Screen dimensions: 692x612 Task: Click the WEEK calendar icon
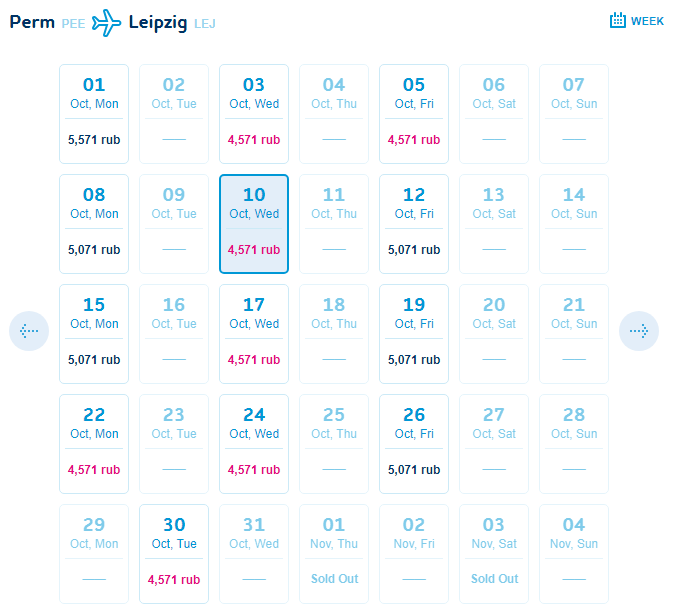[617, 20]
